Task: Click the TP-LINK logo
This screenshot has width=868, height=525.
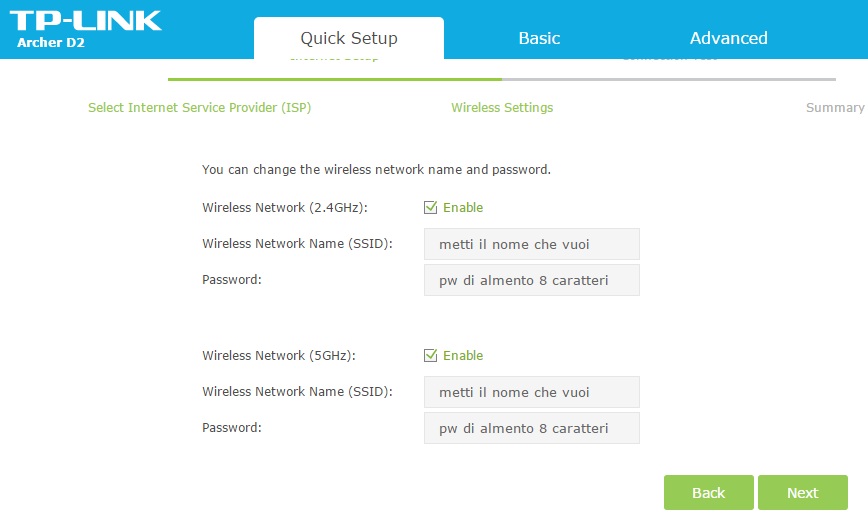Action: (89, 20)
